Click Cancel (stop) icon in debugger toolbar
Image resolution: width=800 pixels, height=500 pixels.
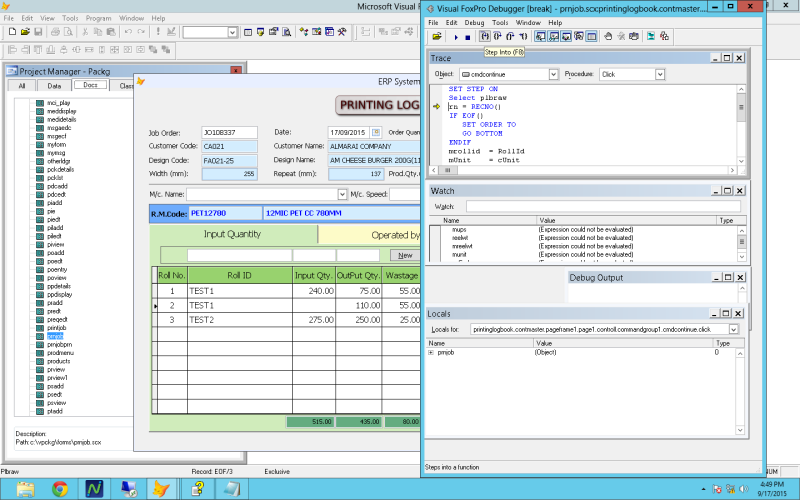click(467, 37)
